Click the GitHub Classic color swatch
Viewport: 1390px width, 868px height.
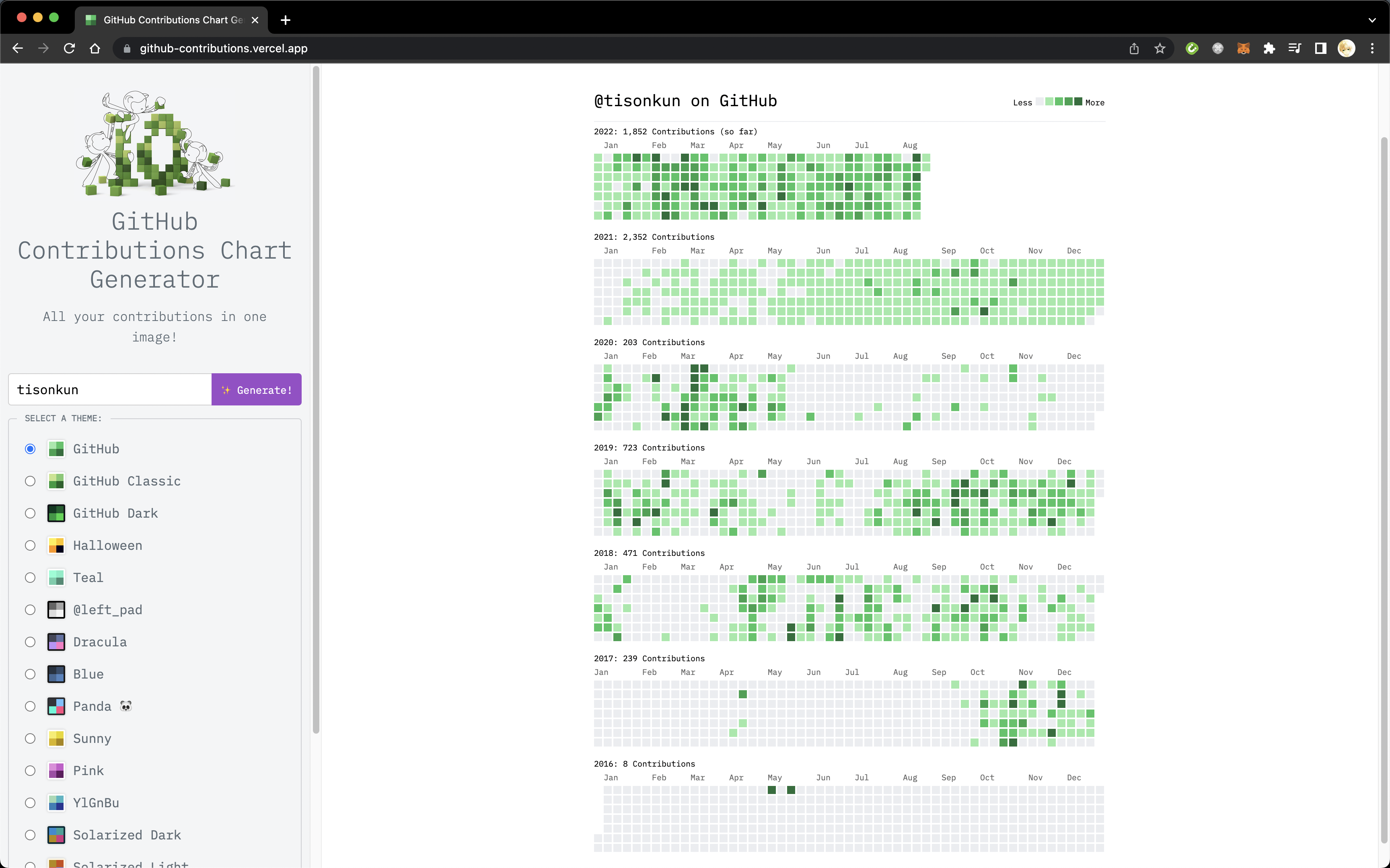pos(56,481)
